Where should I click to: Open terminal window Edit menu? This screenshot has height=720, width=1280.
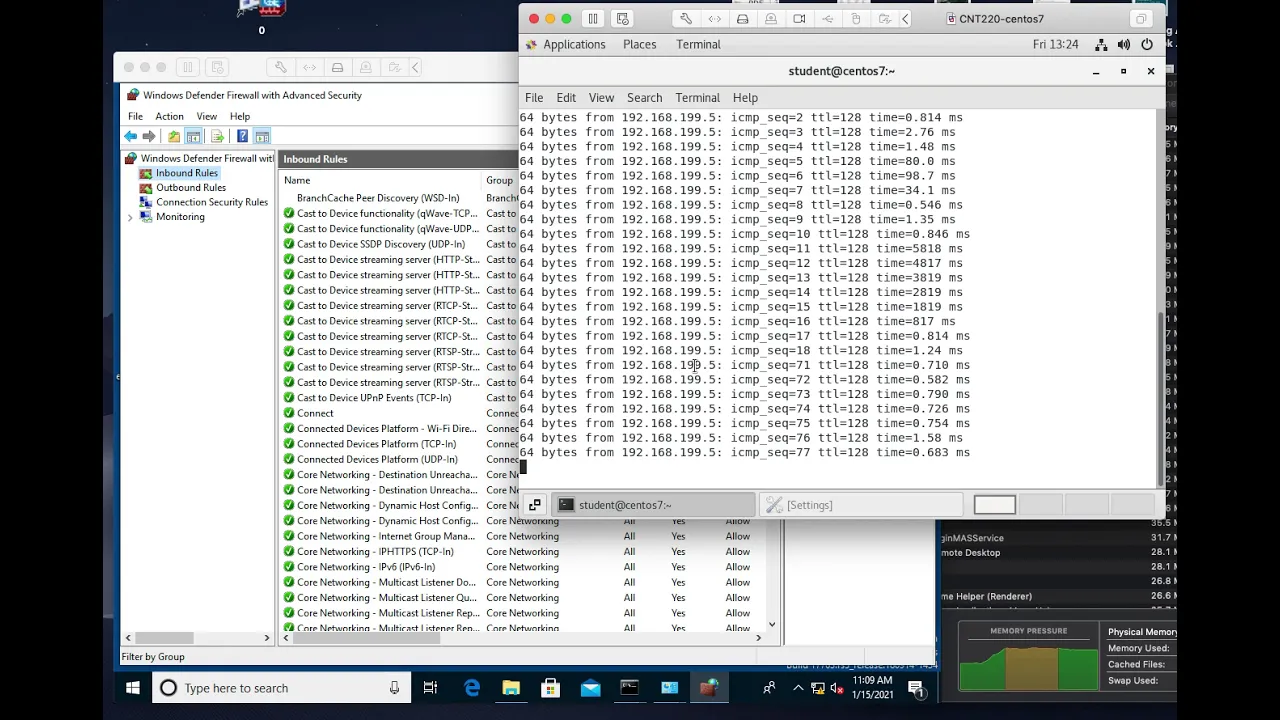coord(566,97)
